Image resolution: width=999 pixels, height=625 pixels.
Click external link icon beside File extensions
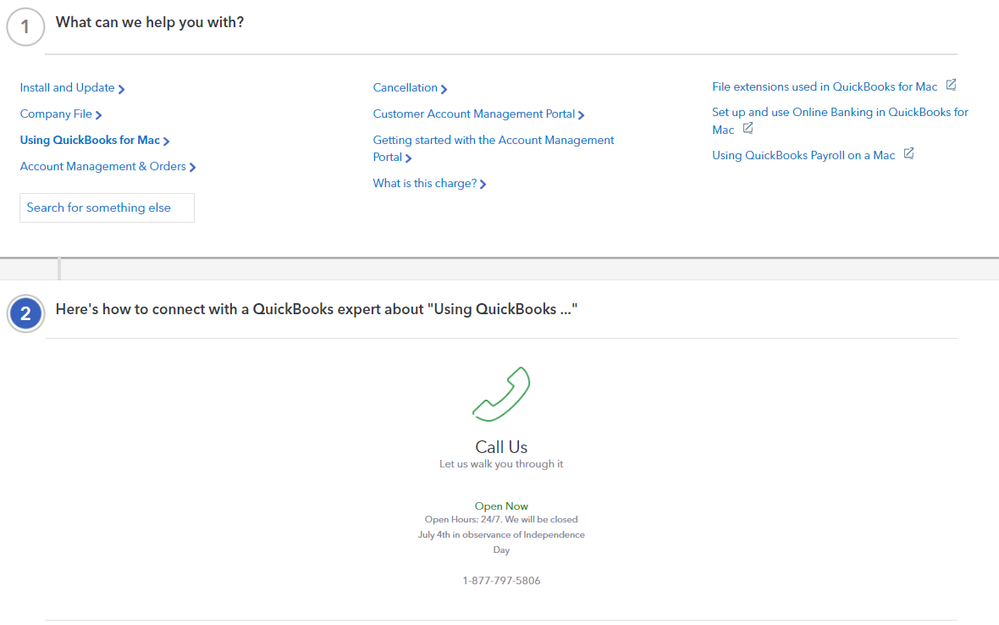[x=951, y=85]
